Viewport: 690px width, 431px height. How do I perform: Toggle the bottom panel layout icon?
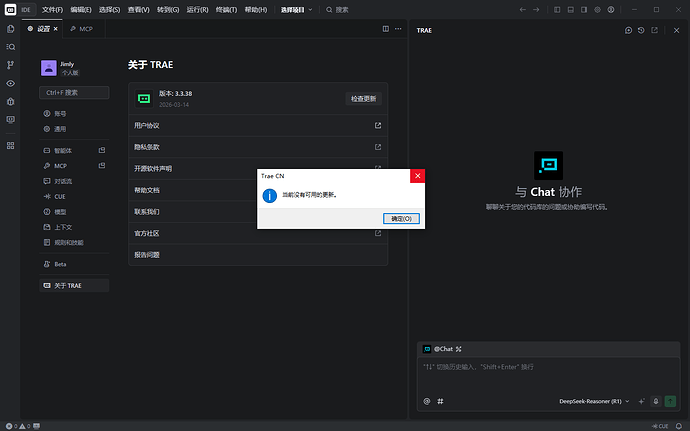click(571, 10)
